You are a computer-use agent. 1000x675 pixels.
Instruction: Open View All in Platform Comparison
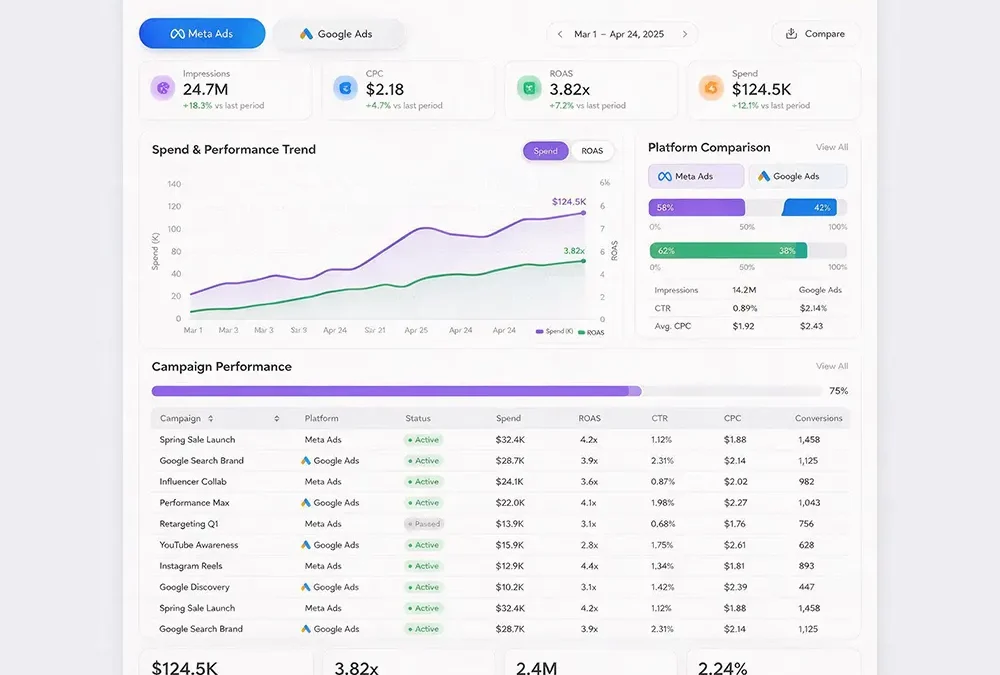pyautogui.click(x=832, y=147)
